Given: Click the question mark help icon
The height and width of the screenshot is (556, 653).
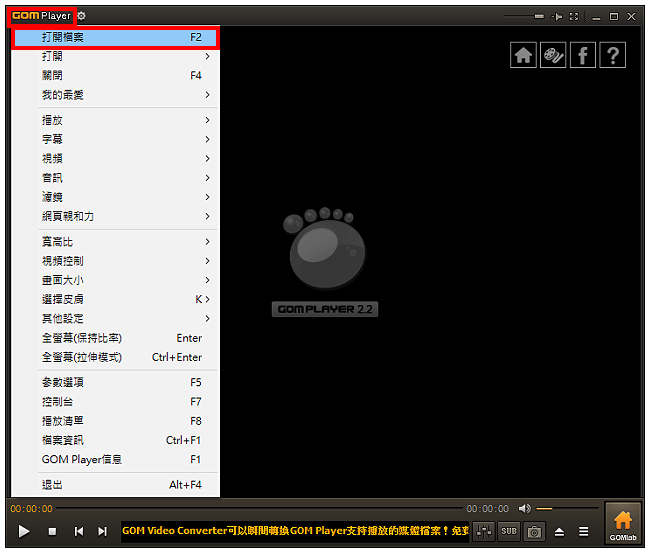Looking at the screenshot, I should tap(613, 55).
